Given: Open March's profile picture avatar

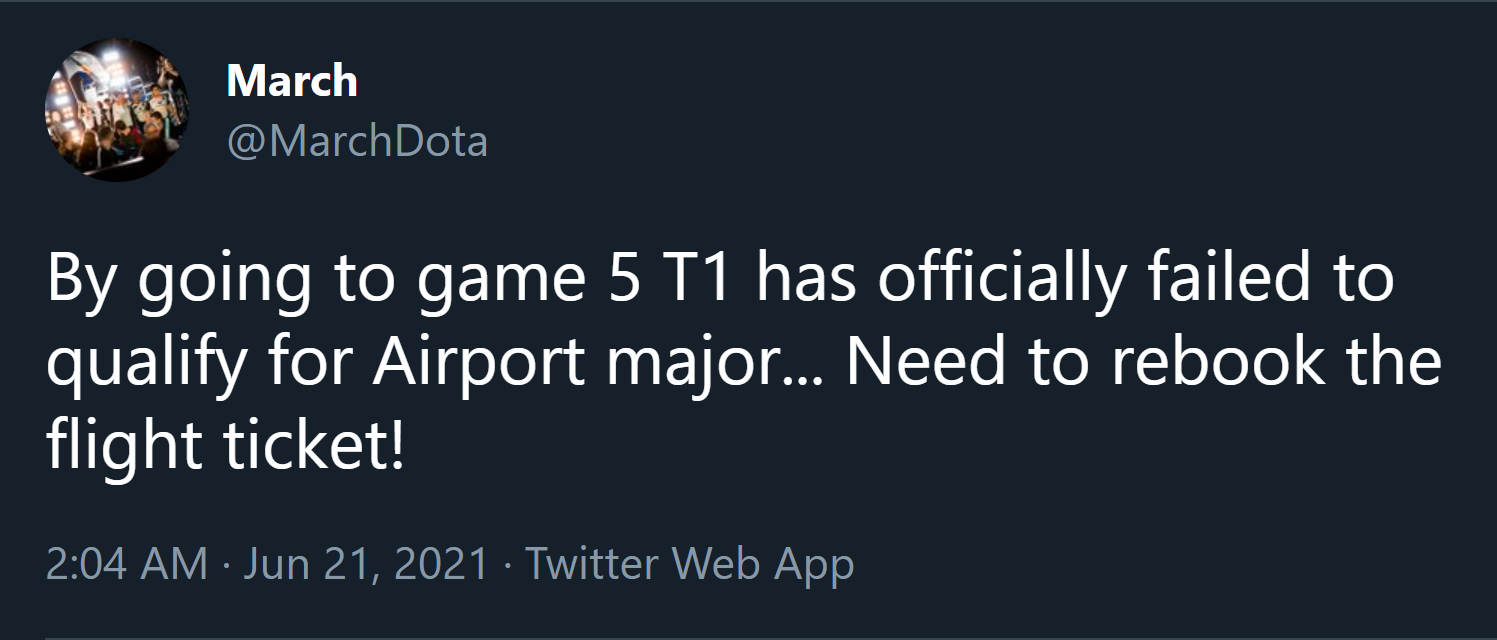Looking at the screenshot, I should 117,110.
